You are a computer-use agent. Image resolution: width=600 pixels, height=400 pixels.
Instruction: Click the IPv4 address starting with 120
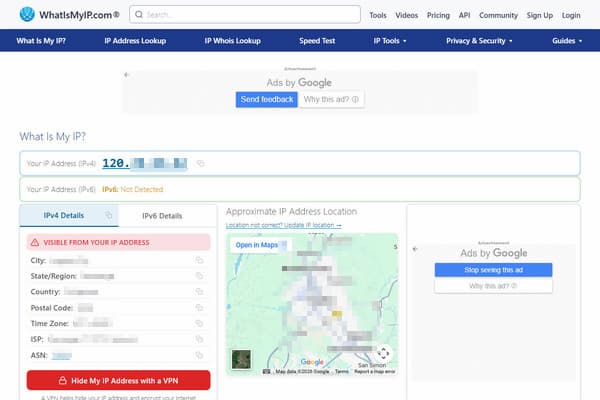coord(145,163)
